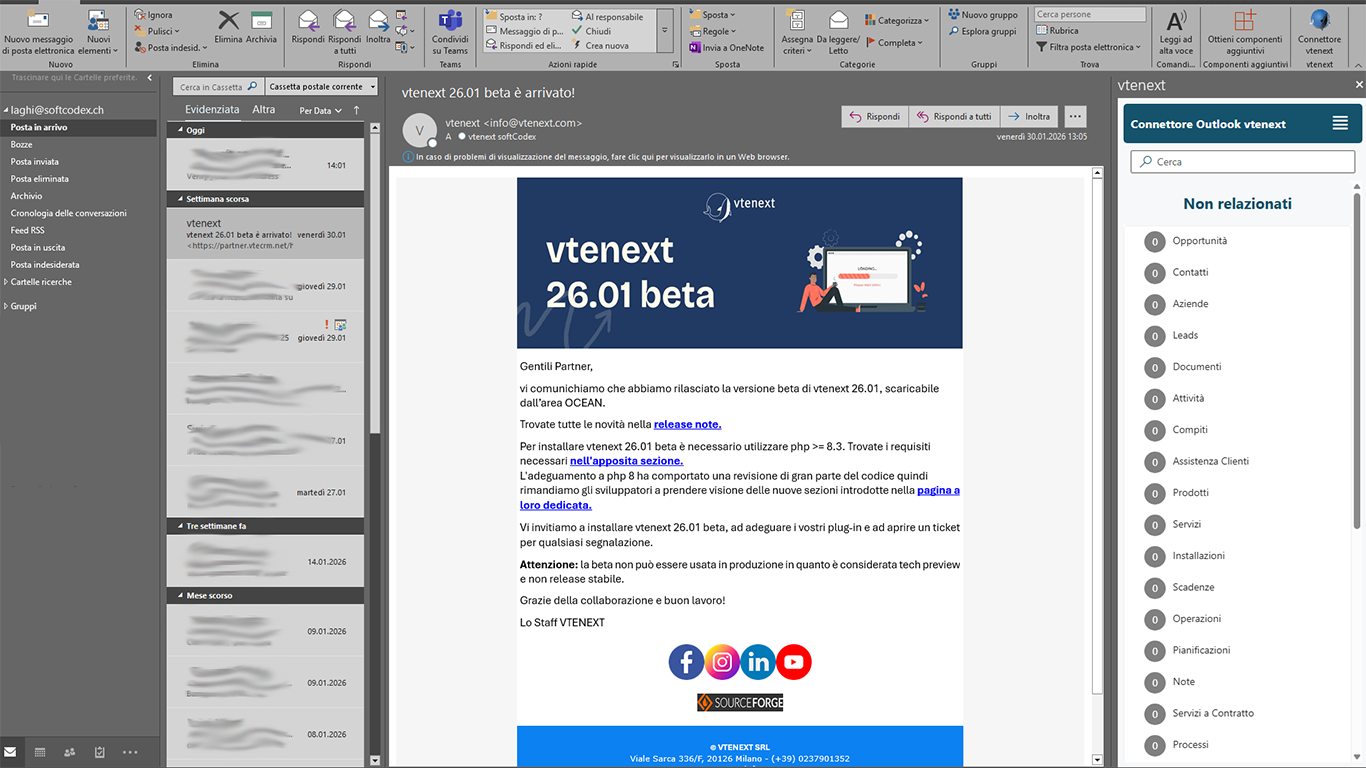Expand the Categorizza dropdown
The width and height of the screenshot is (1366, 768).
(x=897, y=20)
